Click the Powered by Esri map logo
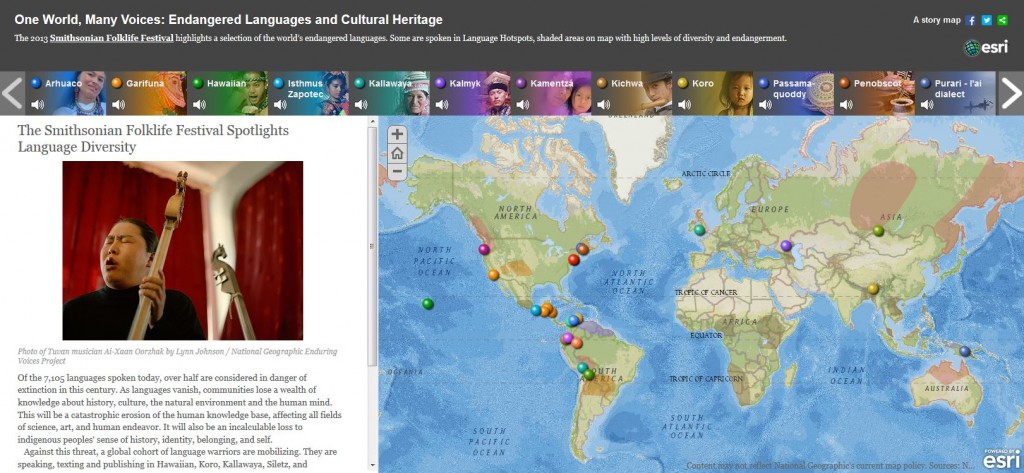 coord(1000,459)
